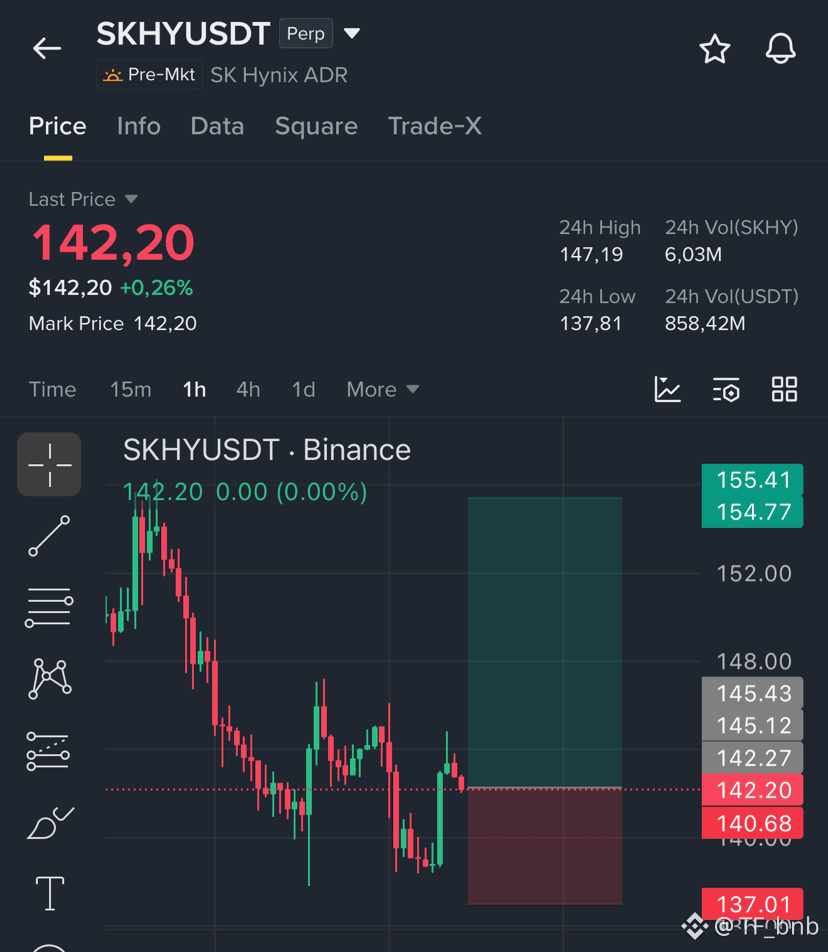
Task: Select the crosshair cursor tool
Action: (x=49, y=464)
